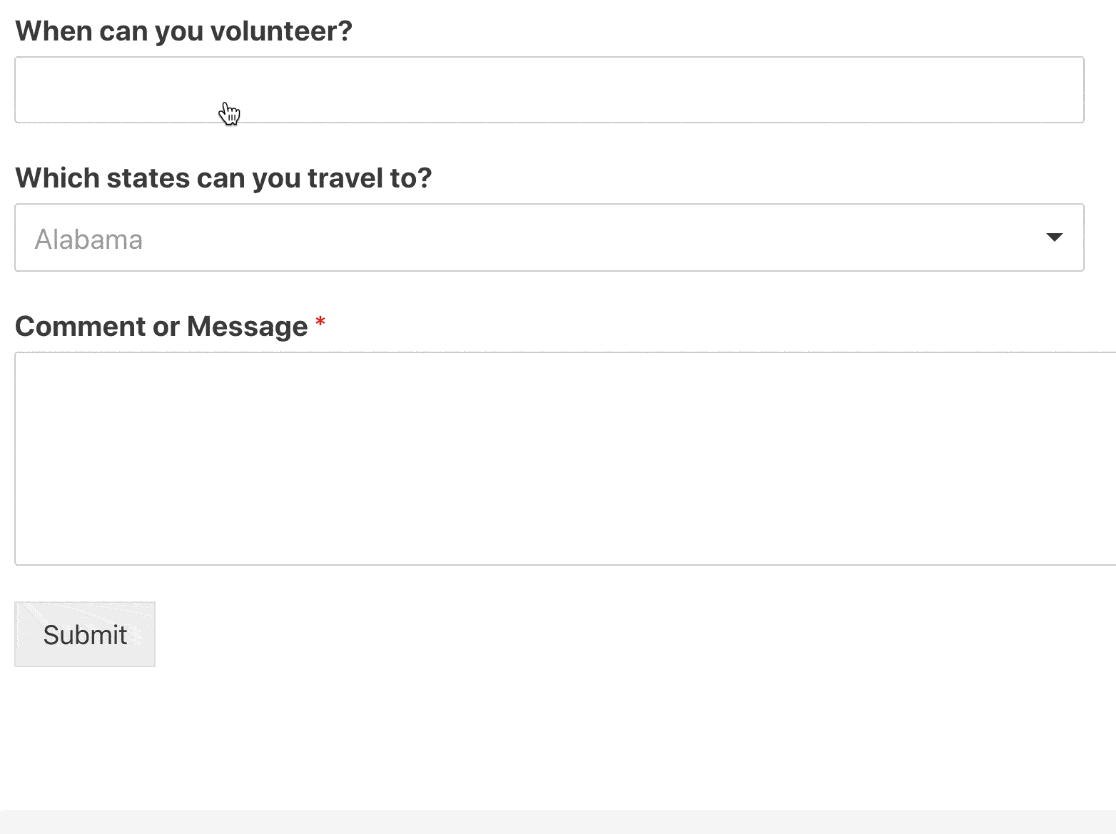Click the 'When can you volunteer?' input field
Viewport: 1116px width, 834px height.
tap(549, 90)
